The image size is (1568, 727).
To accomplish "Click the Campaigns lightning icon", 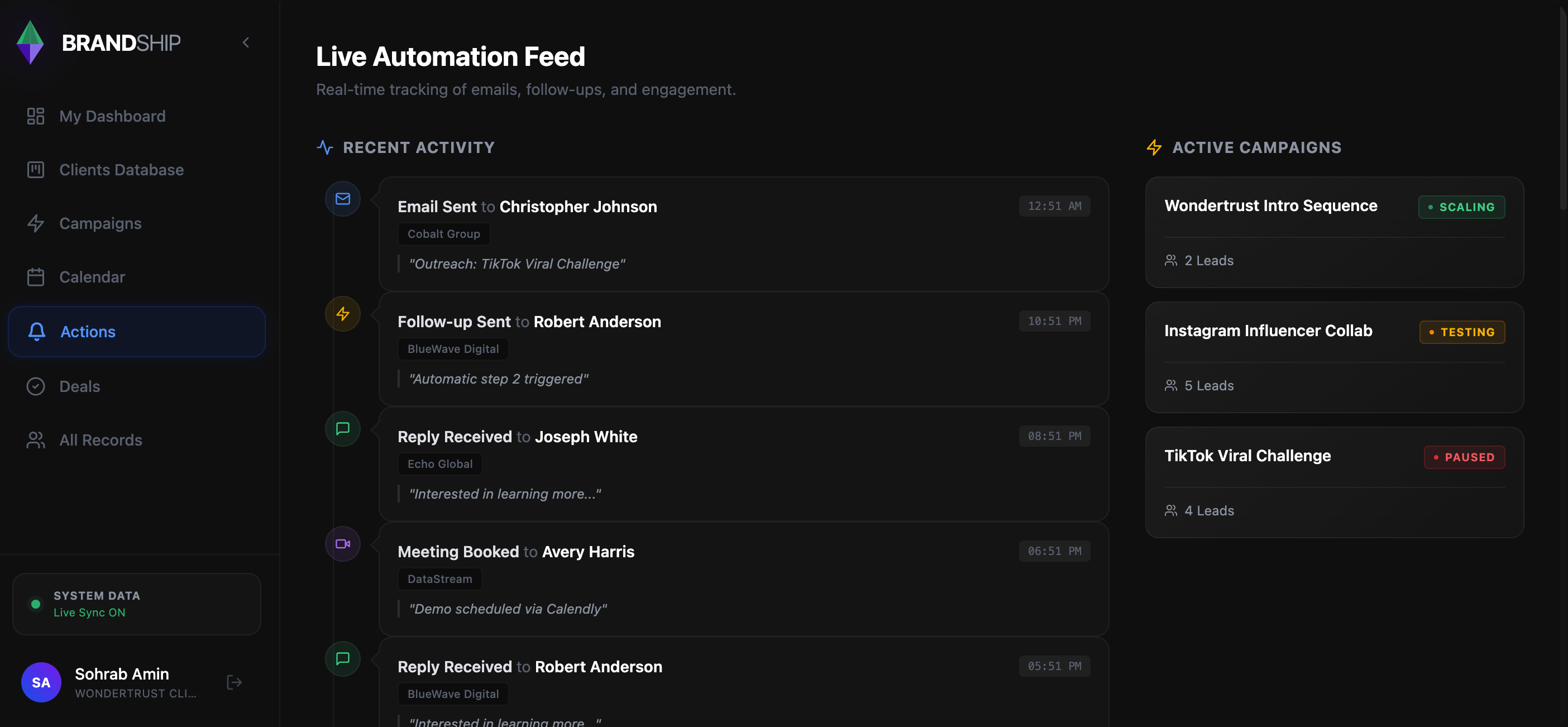I will click(35, 223).
